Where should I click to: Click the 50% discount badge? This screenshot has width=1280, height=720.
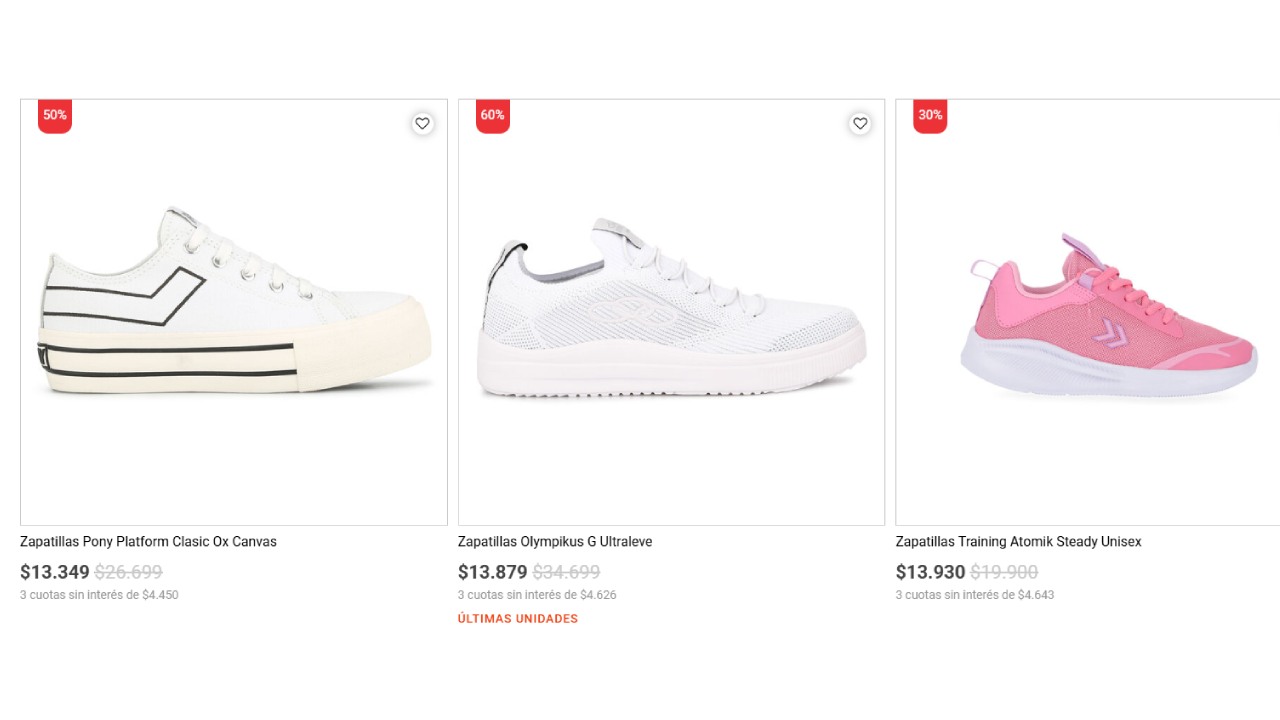tap(53, 115)
